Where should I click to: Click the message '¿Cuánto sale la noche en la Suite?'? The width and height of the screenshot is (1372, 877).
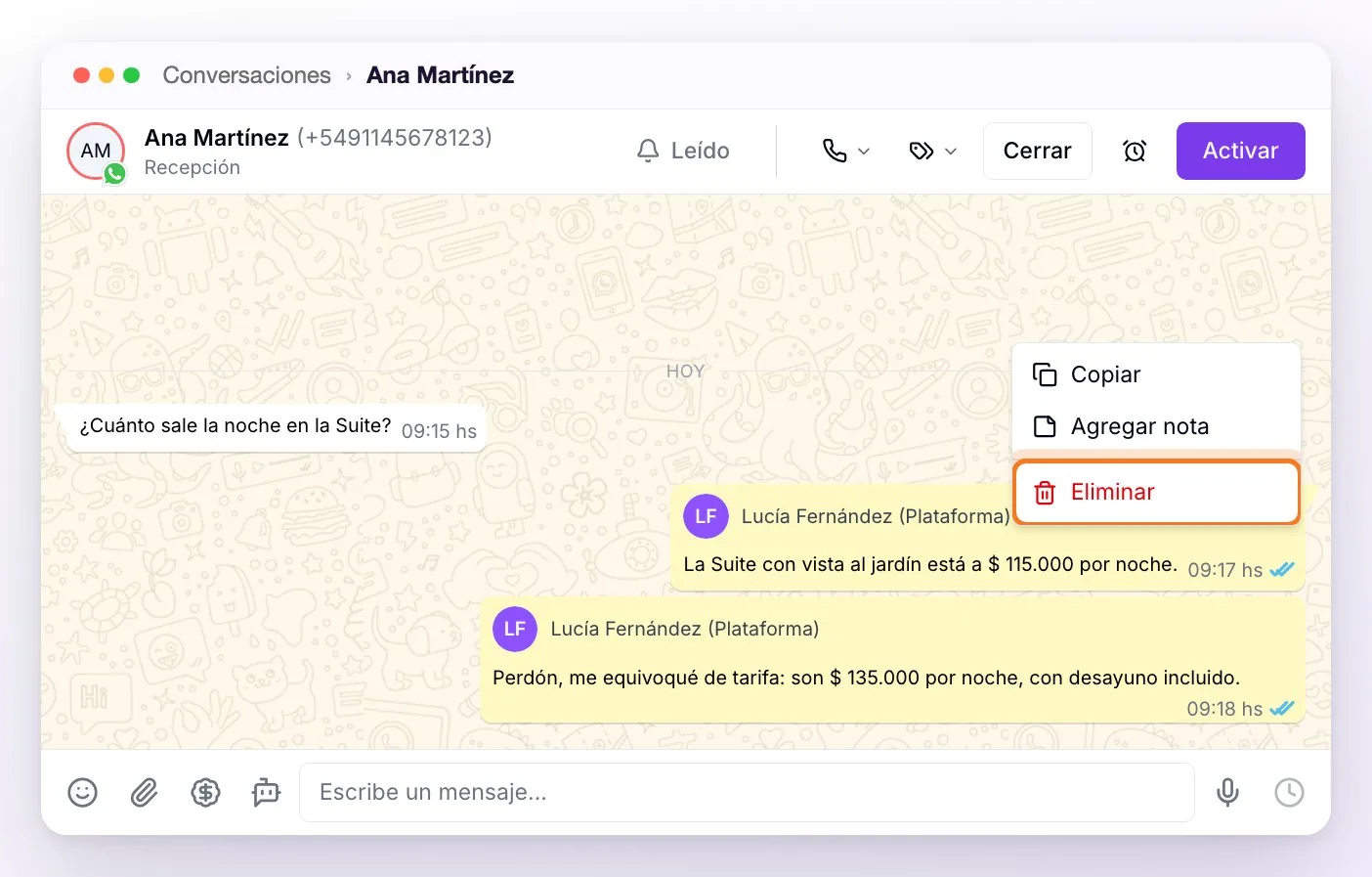[236, 426]
